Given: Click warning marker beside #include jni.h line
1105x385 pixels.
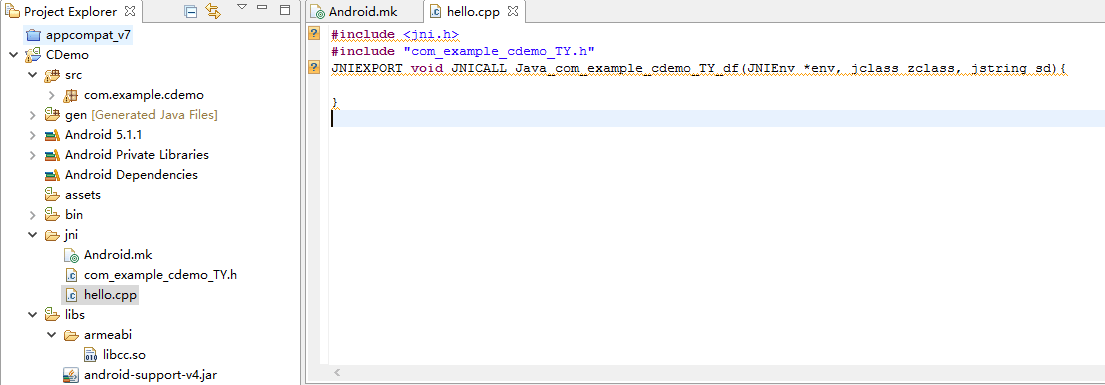Looking at the screenshot, I should pos(314,33).
